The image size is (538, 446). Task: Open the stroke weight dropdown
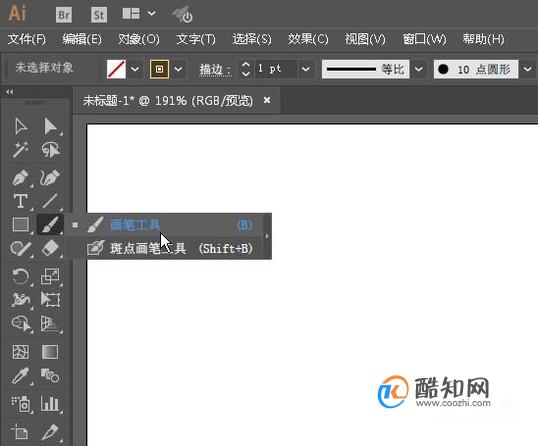click(306, 69)
